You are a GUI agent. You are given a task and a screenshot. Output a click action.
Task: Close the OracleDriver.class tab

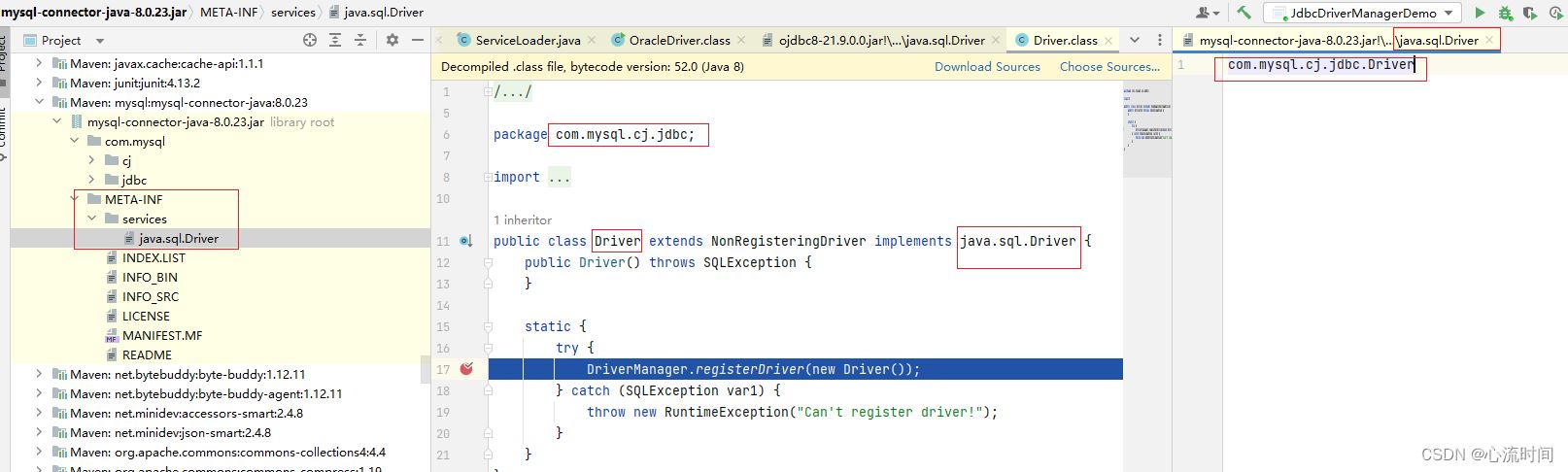[x=742, y=40]
